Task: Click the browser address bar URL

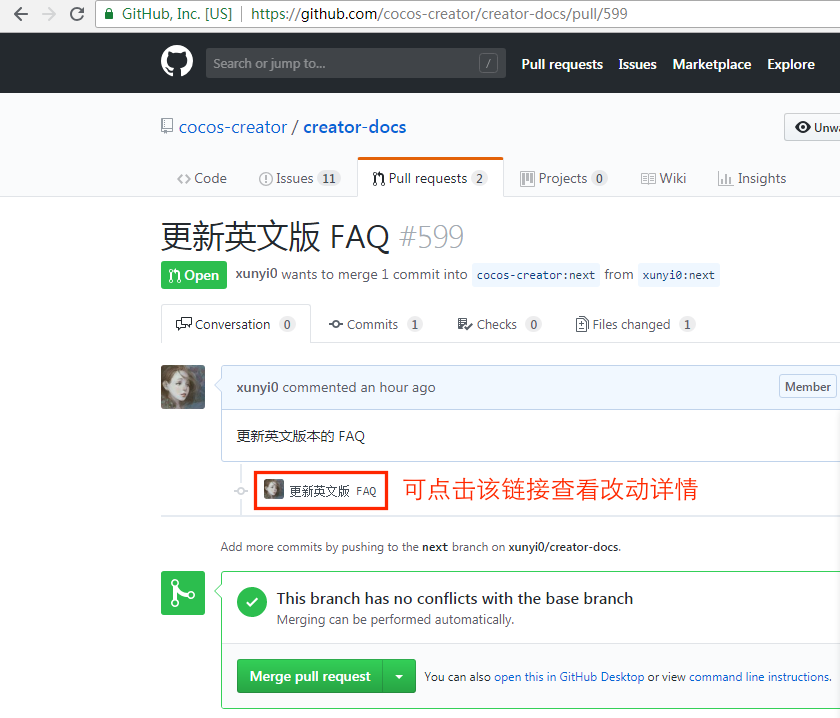Action: pos(439,14)
